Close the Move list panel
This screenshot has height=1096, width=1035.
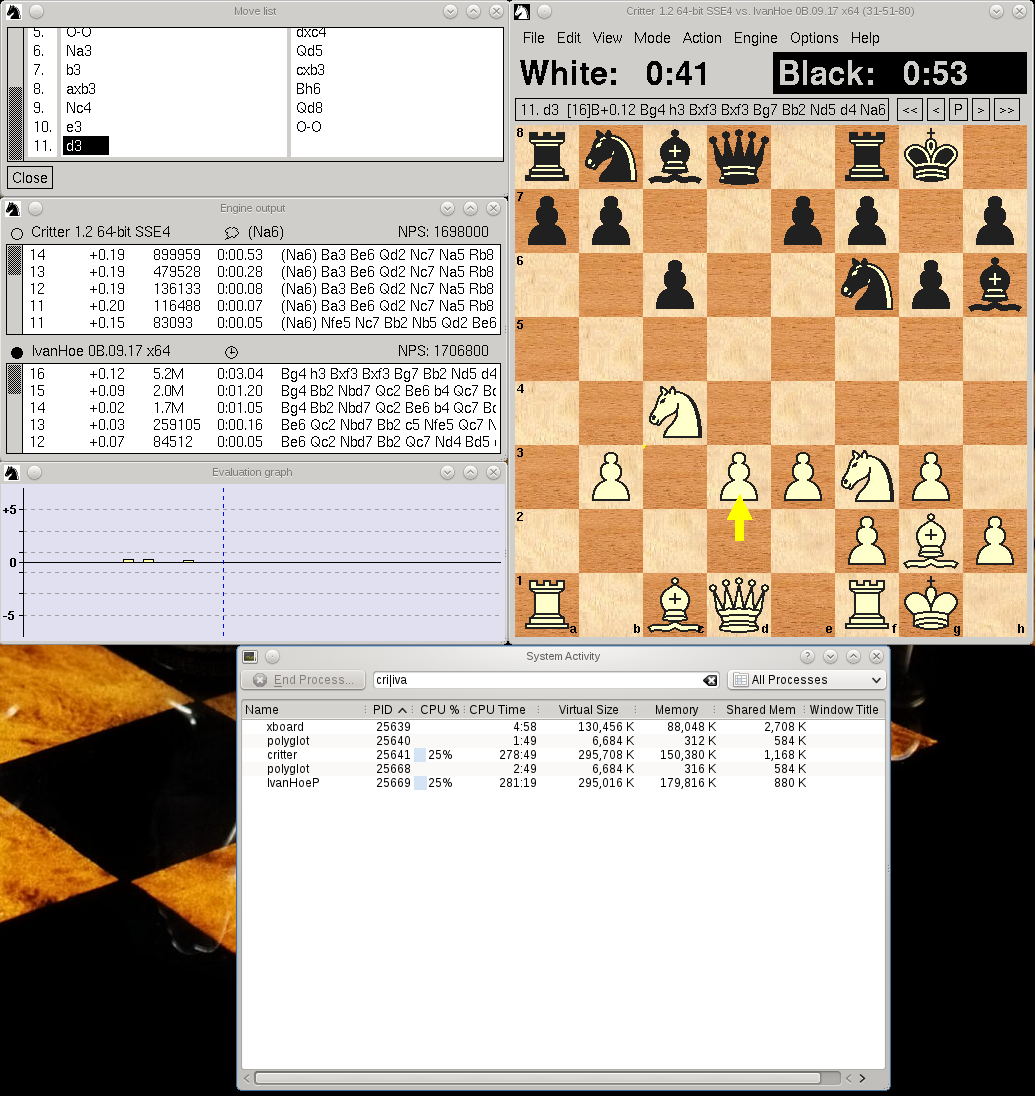[x=30, y=178]
